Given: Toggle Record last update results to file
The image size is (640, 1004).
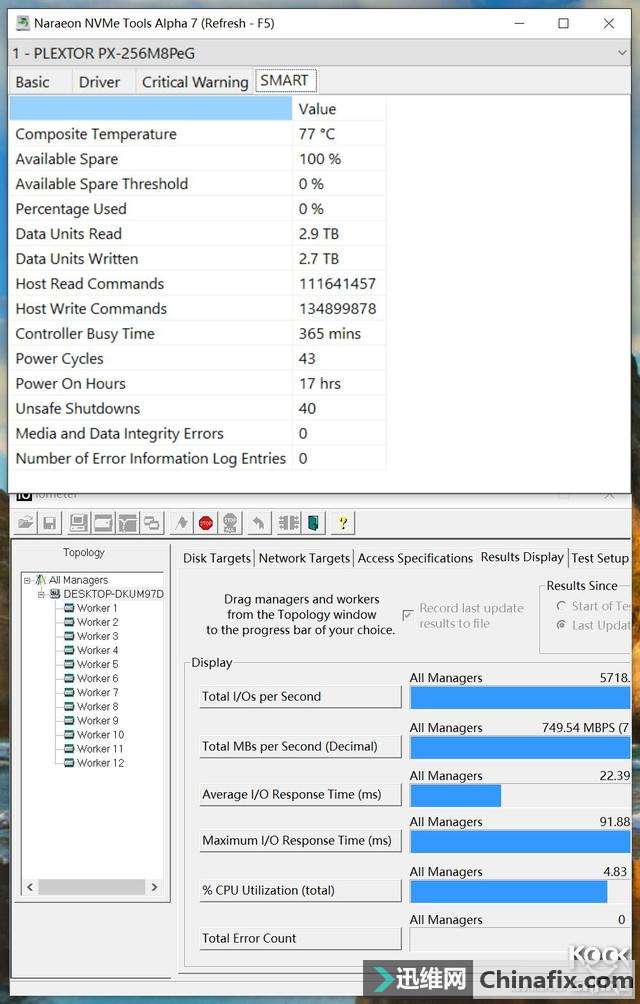Looking at the screenshot, I should (x=407, y=615).
